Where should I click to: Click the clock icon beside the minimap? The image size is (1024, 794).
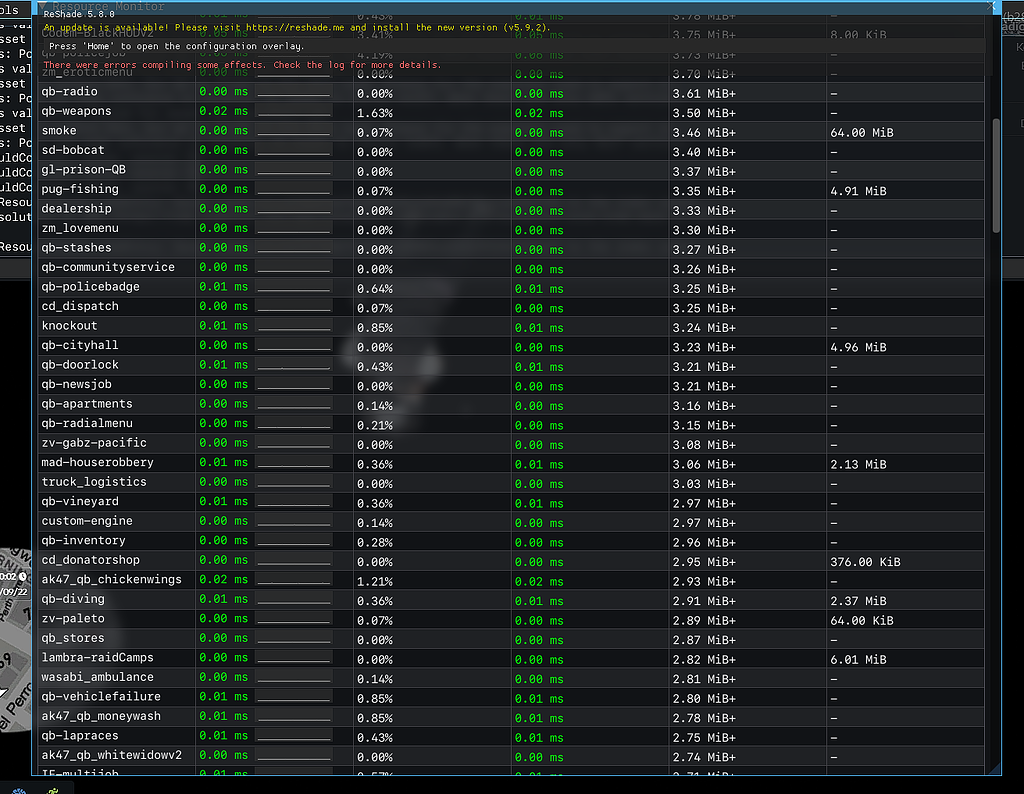pos(22,577)
